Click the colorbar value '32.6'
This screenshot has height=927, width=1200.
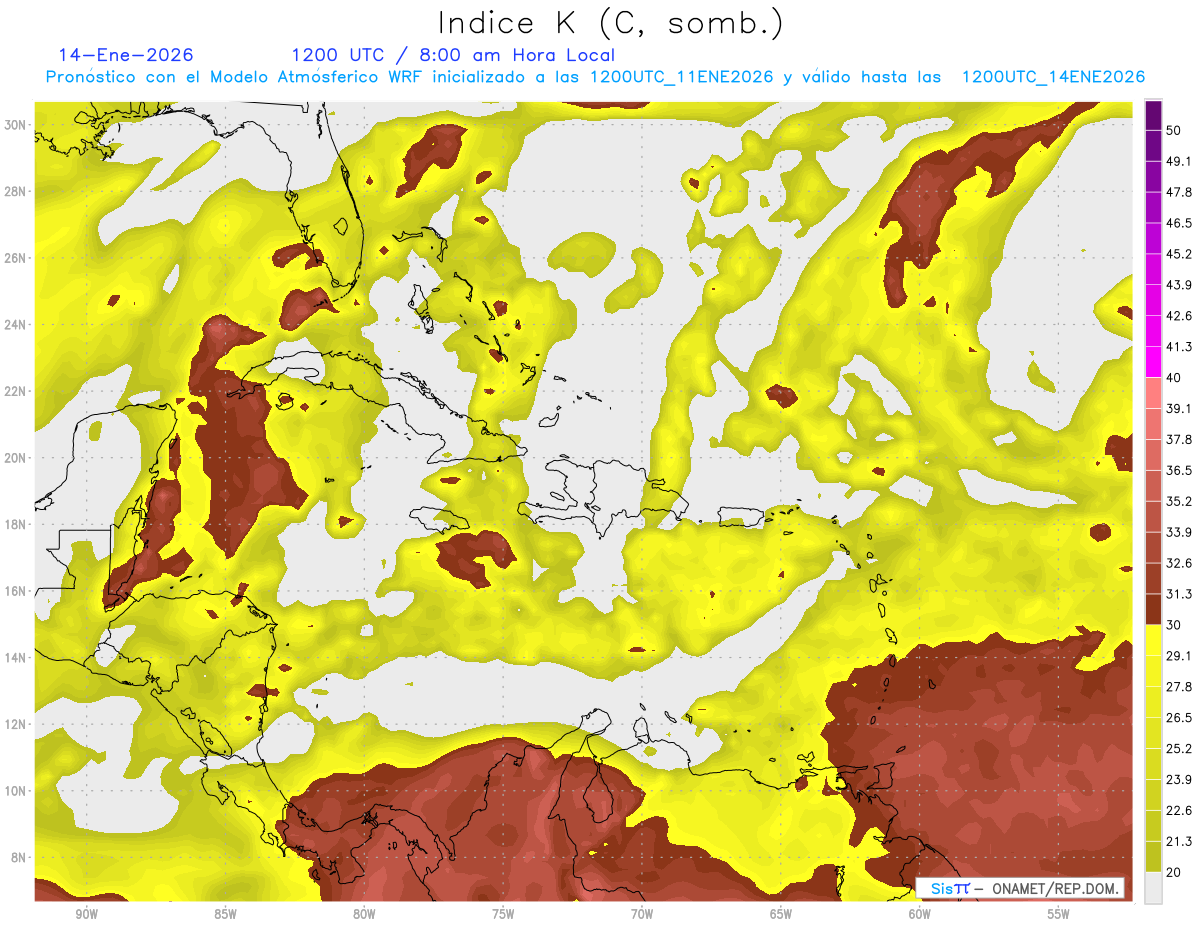click(1179, 563)
